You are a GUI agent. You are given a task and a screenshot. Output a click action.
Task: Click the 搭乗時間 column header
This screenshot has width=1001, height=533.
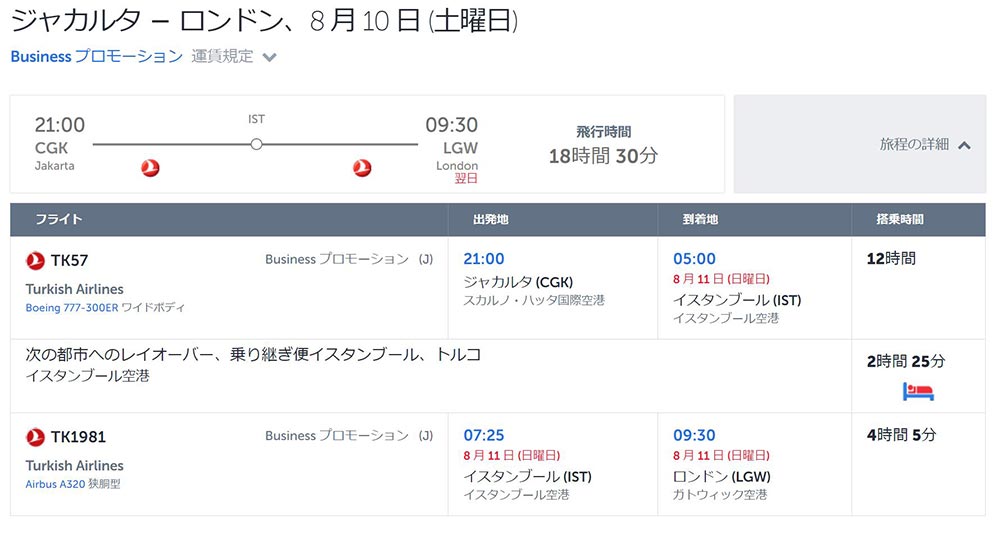(x=900, y=219)
